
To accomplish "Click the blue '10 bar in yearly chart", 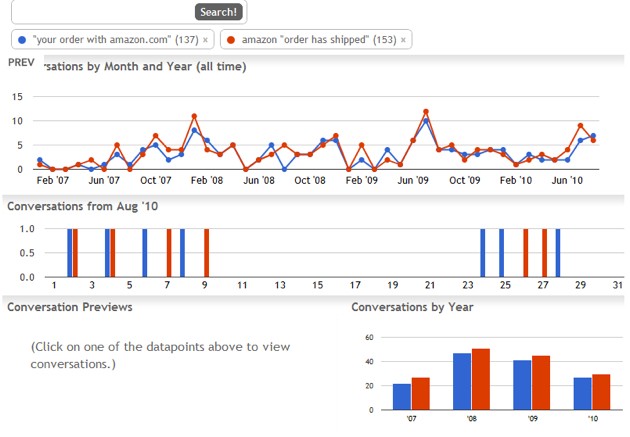I will tap(583, 394).
